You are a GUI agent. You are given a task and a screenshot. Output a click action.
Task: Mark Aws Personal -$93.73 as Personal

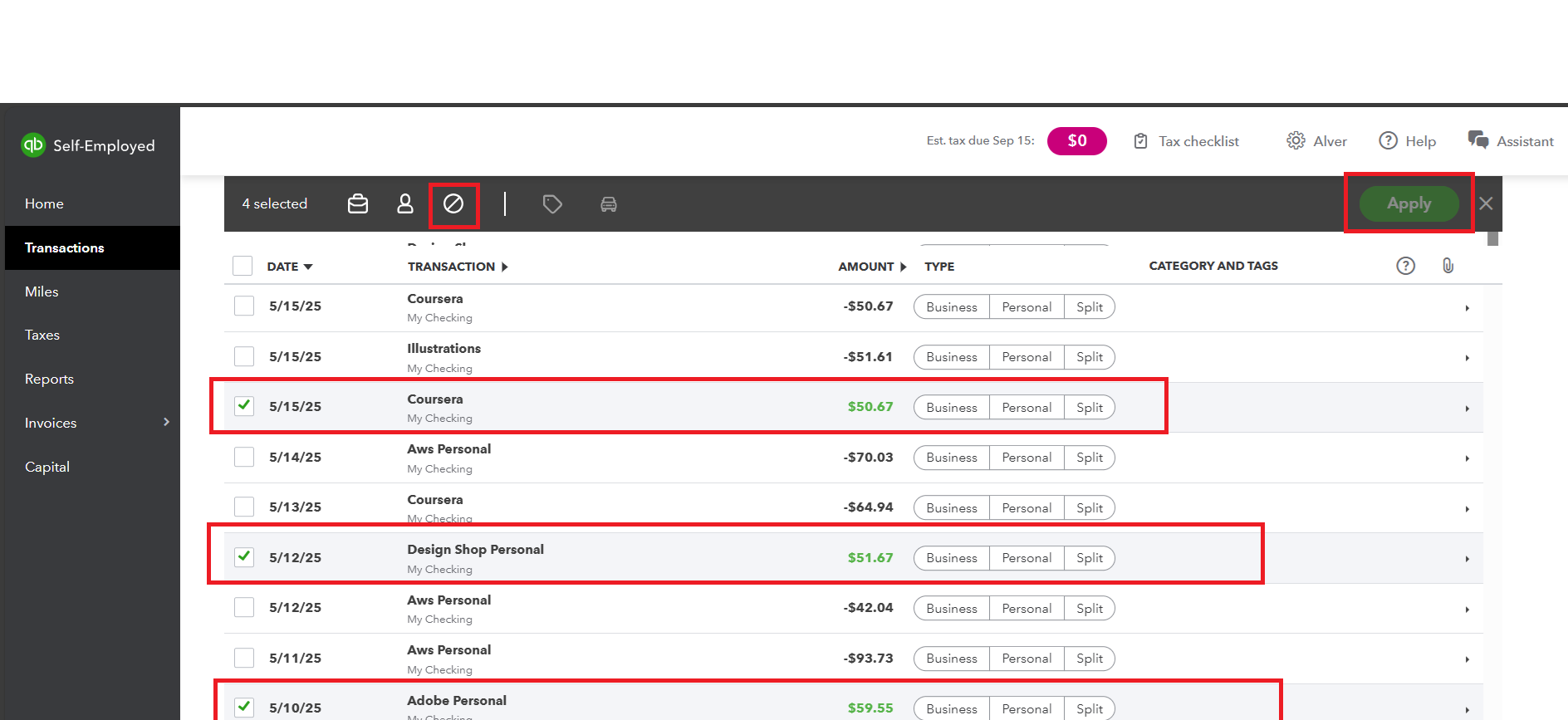[1027, 659]
